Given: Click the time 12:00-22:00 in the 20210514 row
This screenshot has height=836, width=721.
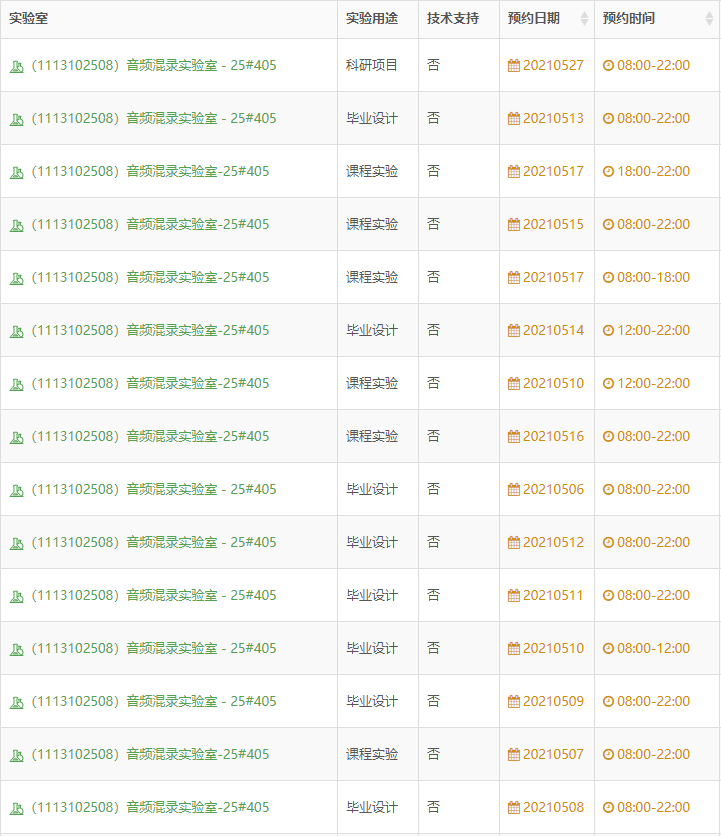Looking at the screenshot, I should [653, 331].
